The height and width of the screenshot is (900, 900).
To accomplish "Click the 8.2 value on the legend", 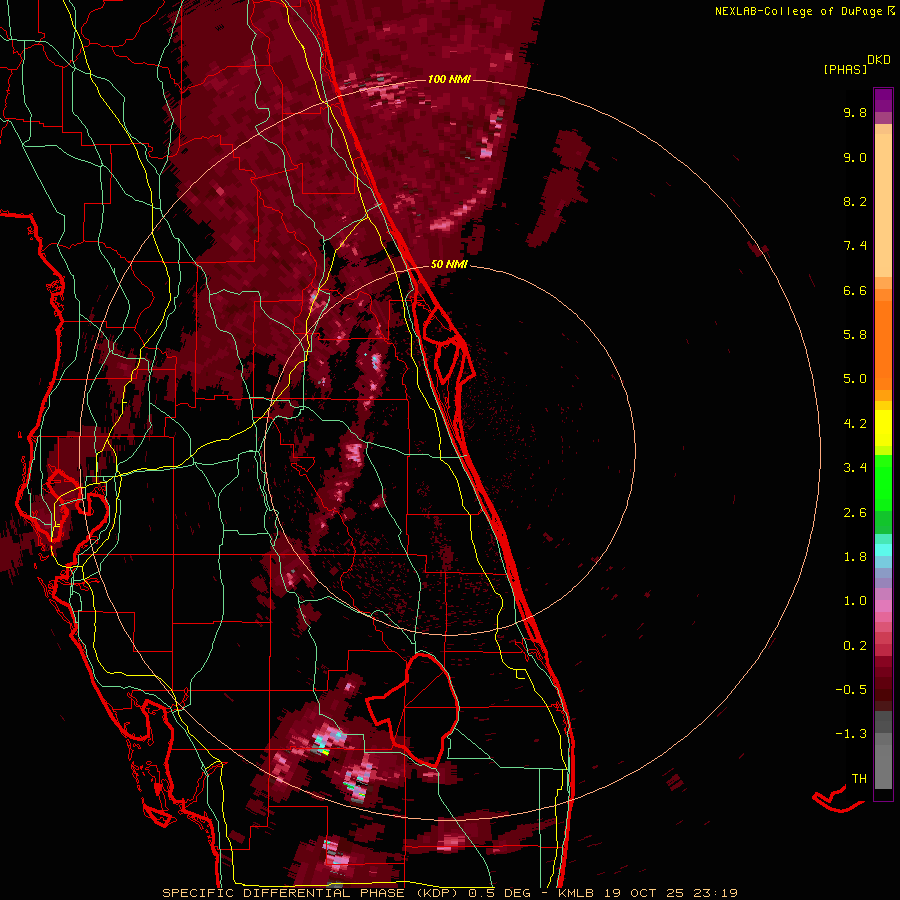I will point(855,201).
